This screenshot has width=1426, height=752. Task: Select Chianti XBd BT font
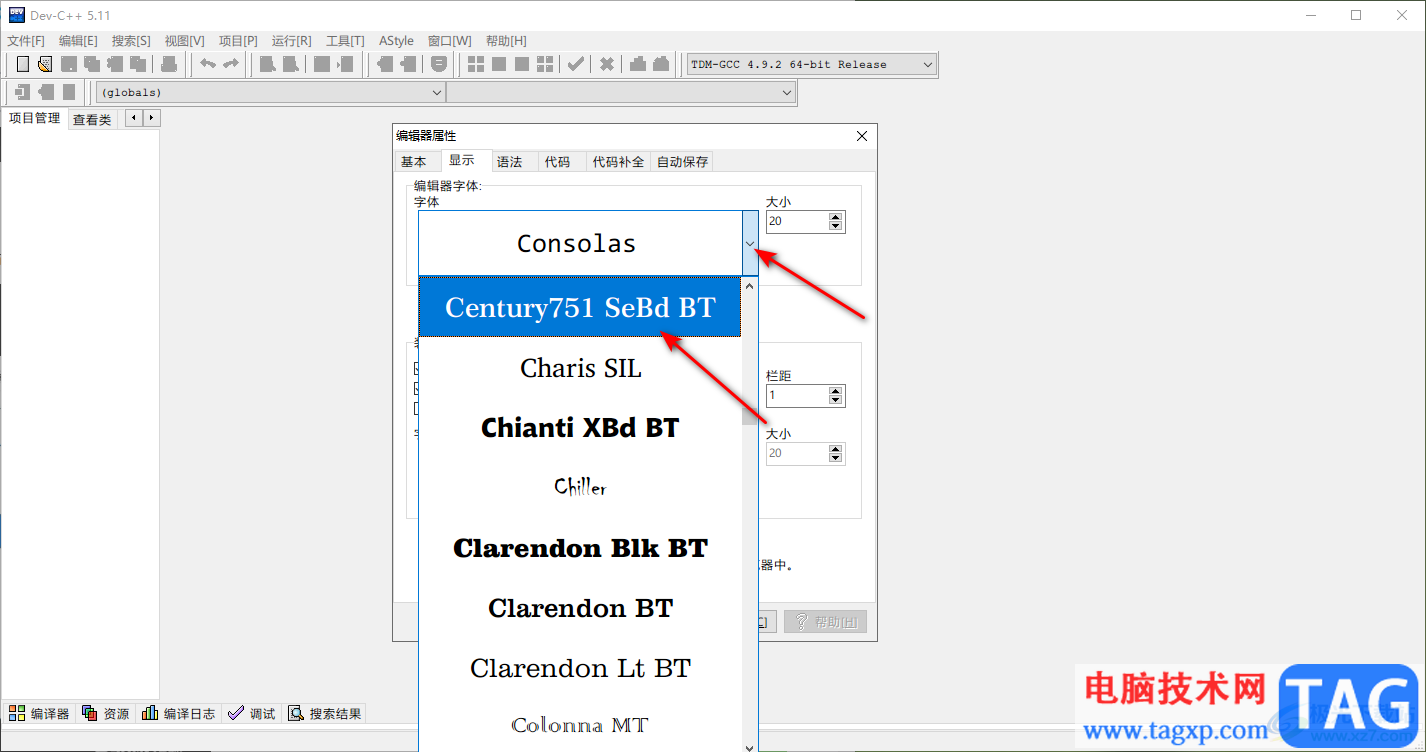(580, 428)
